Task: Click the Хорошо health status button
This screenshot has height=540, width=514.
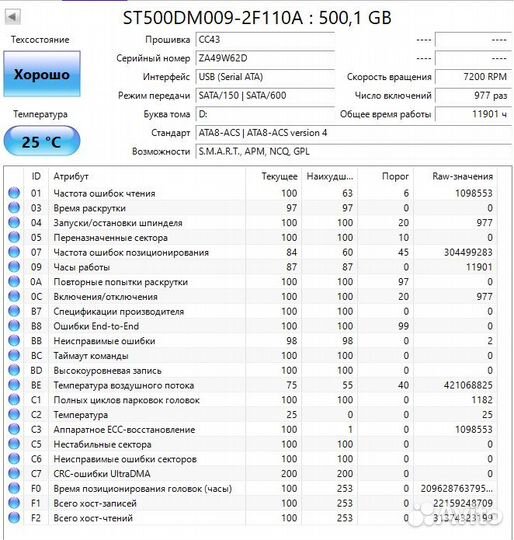Action: (x=42, y=74)
